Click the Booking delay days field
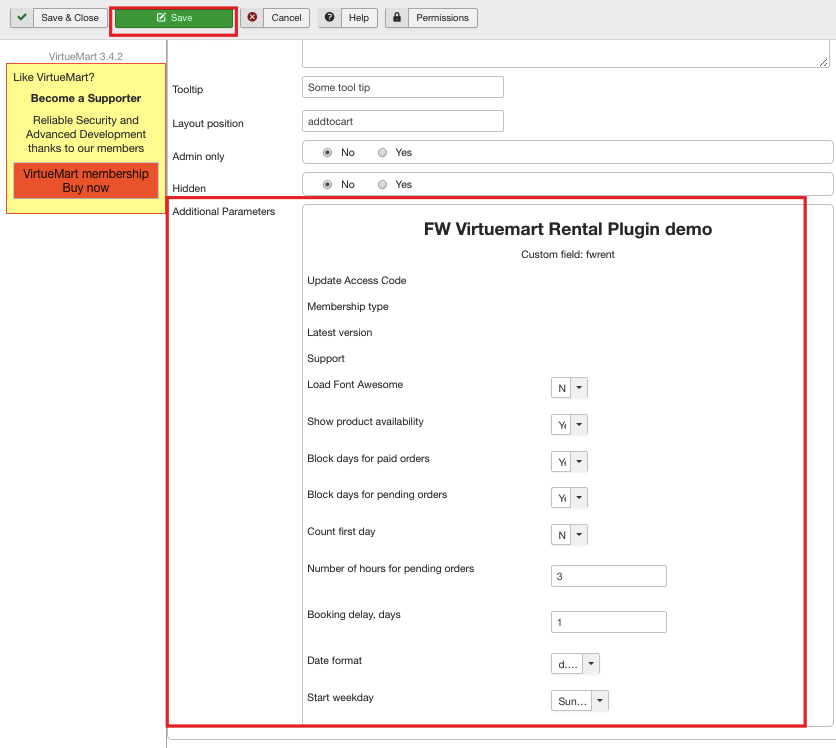Image resolution: width=836 pixels, height=748 pixels. point(608,622)
